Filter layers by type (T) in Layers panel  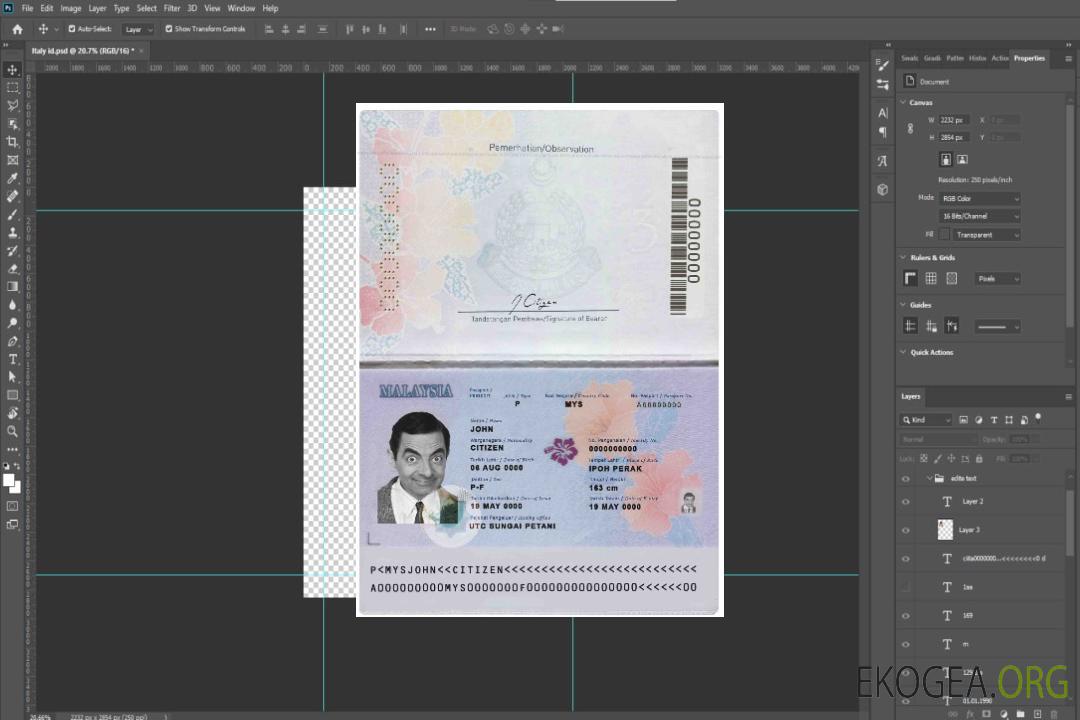click(994, 420)
